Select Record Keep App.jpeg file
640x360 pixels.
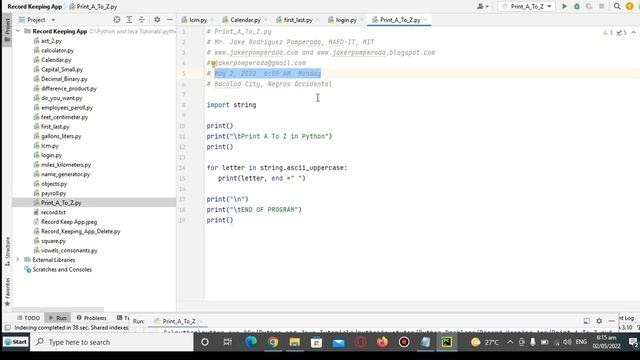(69, 222)
